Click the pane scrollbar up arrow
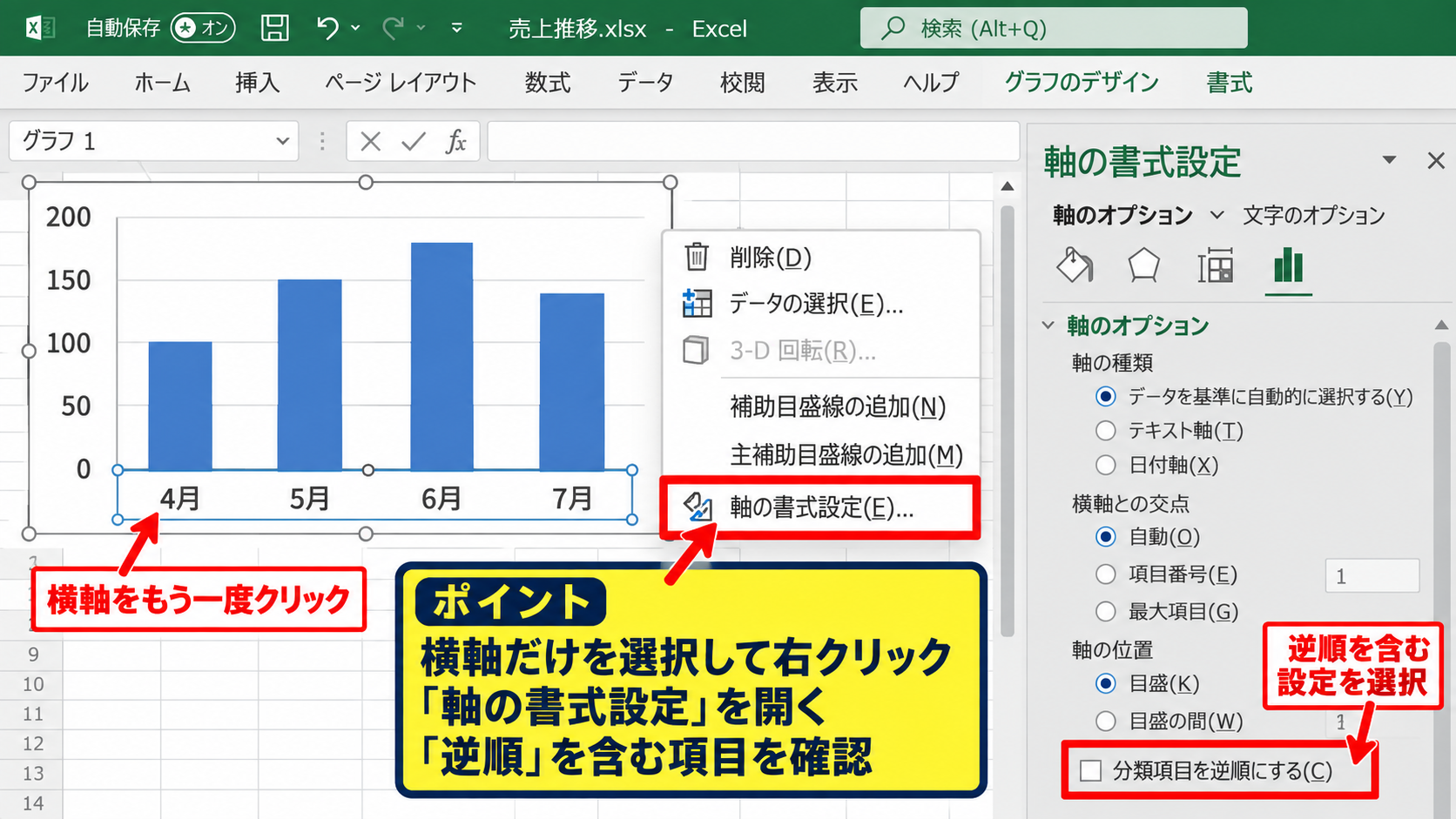Screen dimensions: 1456x819 tap(1442, 326)
